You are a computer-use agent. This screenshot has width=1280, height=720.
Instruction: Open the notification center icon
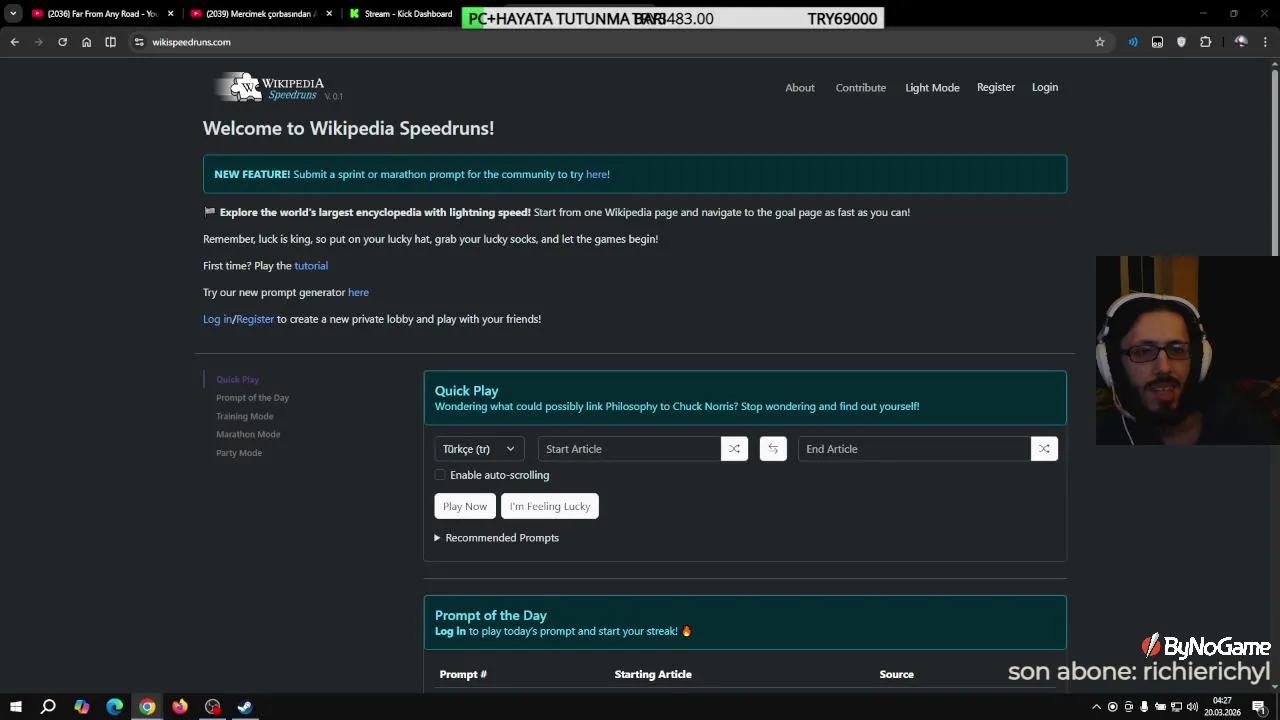pos(1259,707)
